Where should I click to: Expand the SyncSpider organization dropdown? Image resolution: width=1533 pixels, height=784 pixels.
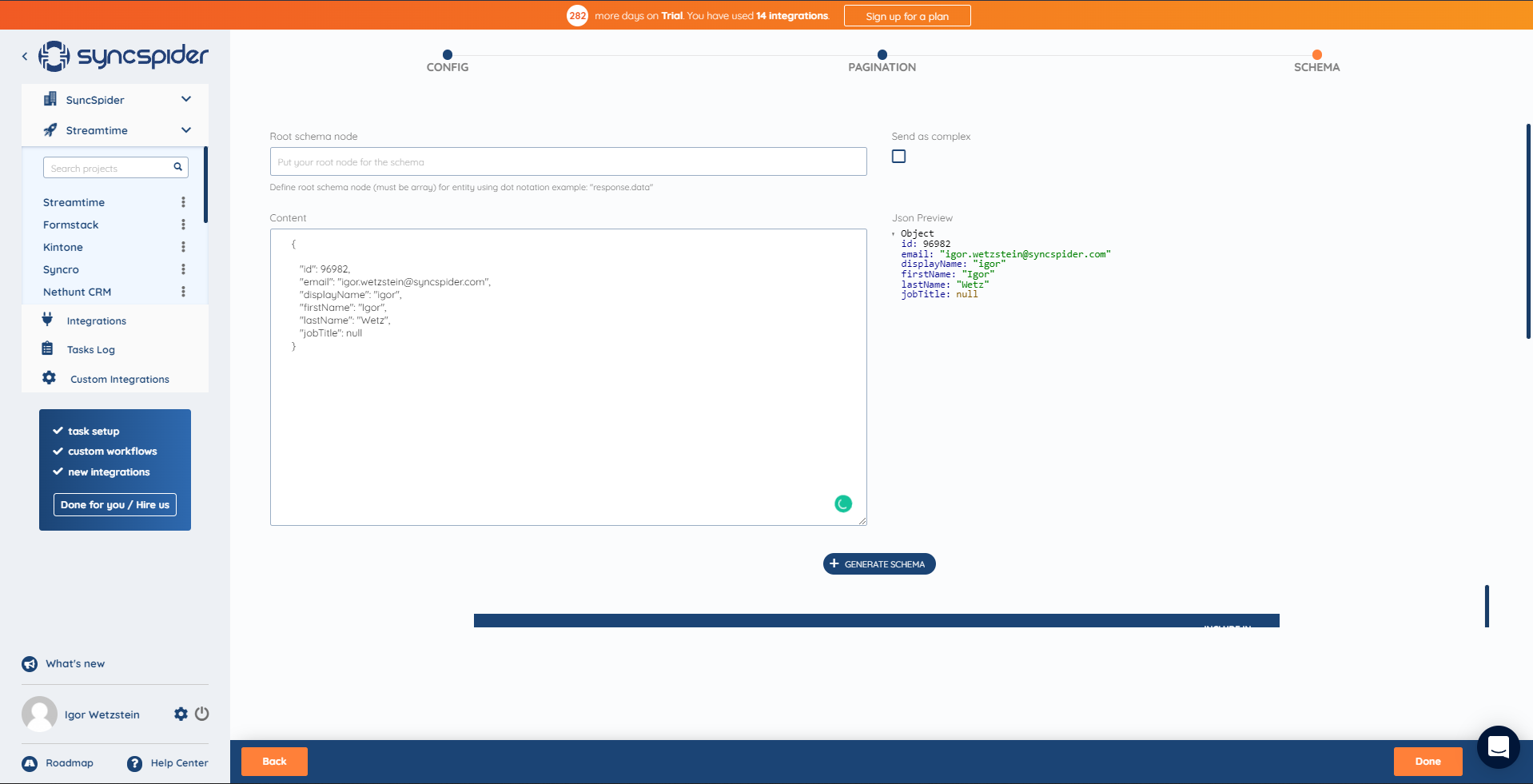click(x=186, y=99)
